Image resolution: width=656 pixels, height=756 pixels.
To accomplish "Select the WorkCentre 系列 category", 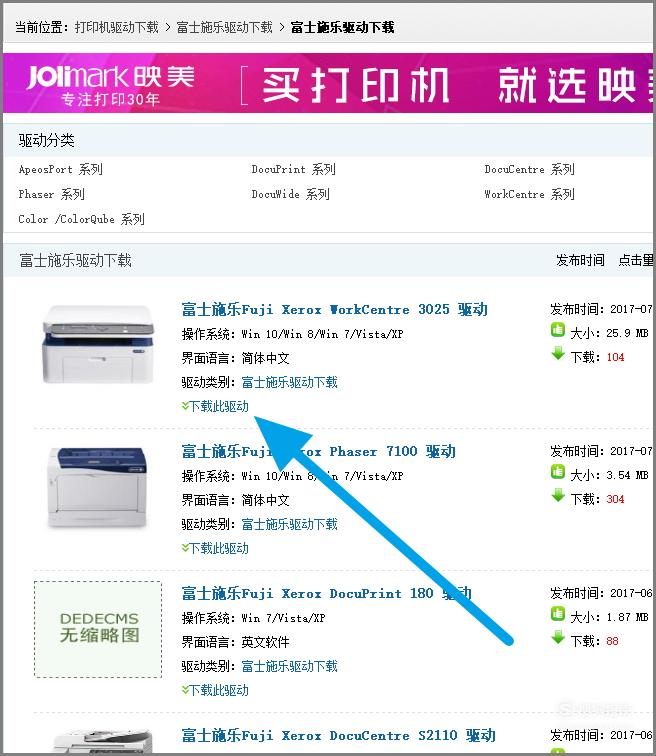I will pyautogui.click(x=529, y=194).
